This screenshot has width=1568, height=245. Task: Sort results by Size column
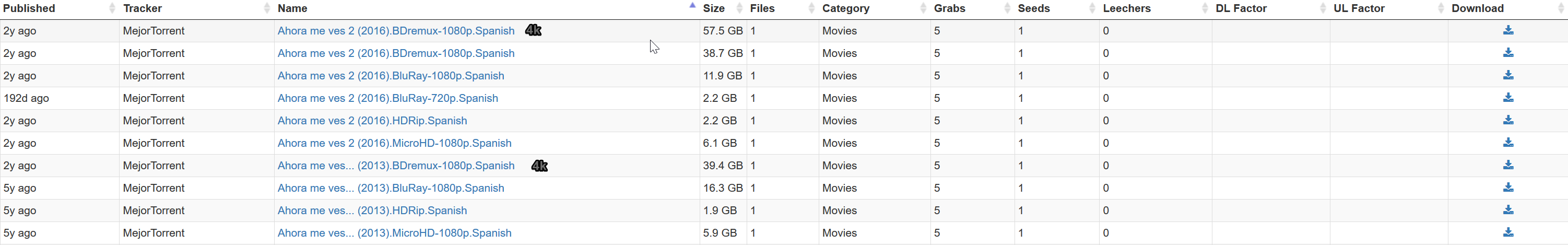pyautogui.click(x=713, y=8)
